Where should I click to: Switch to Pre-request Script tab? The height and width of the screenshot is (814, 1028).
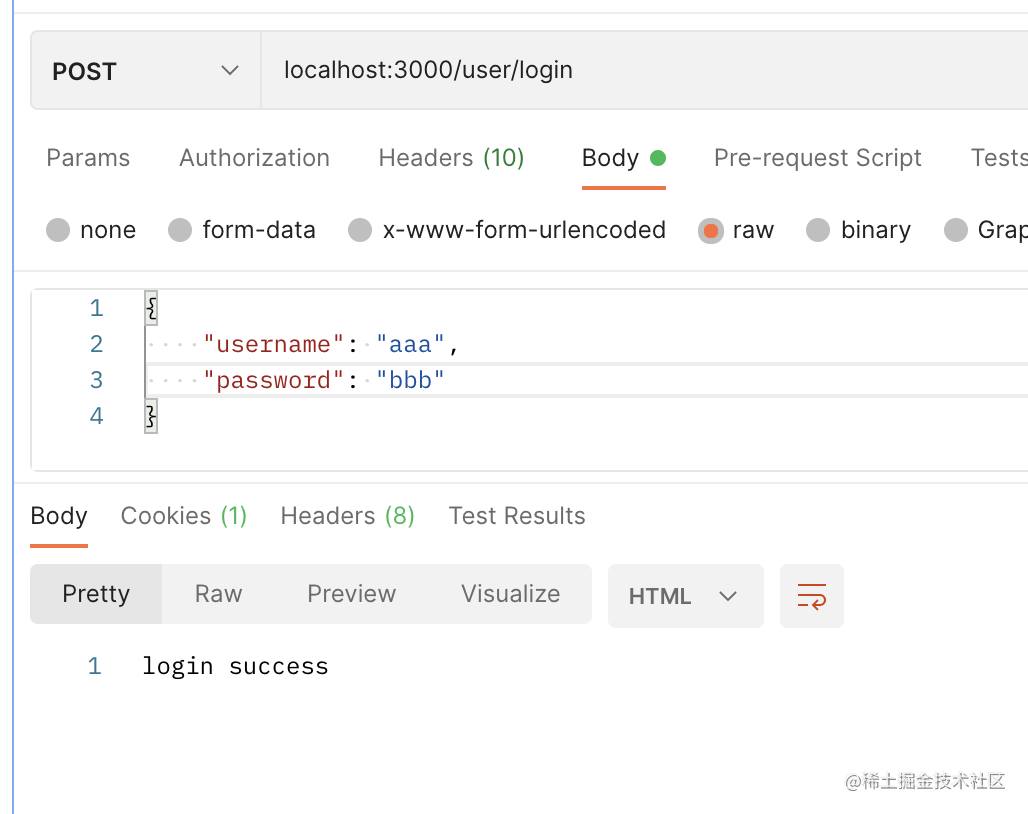click(817, 158)
